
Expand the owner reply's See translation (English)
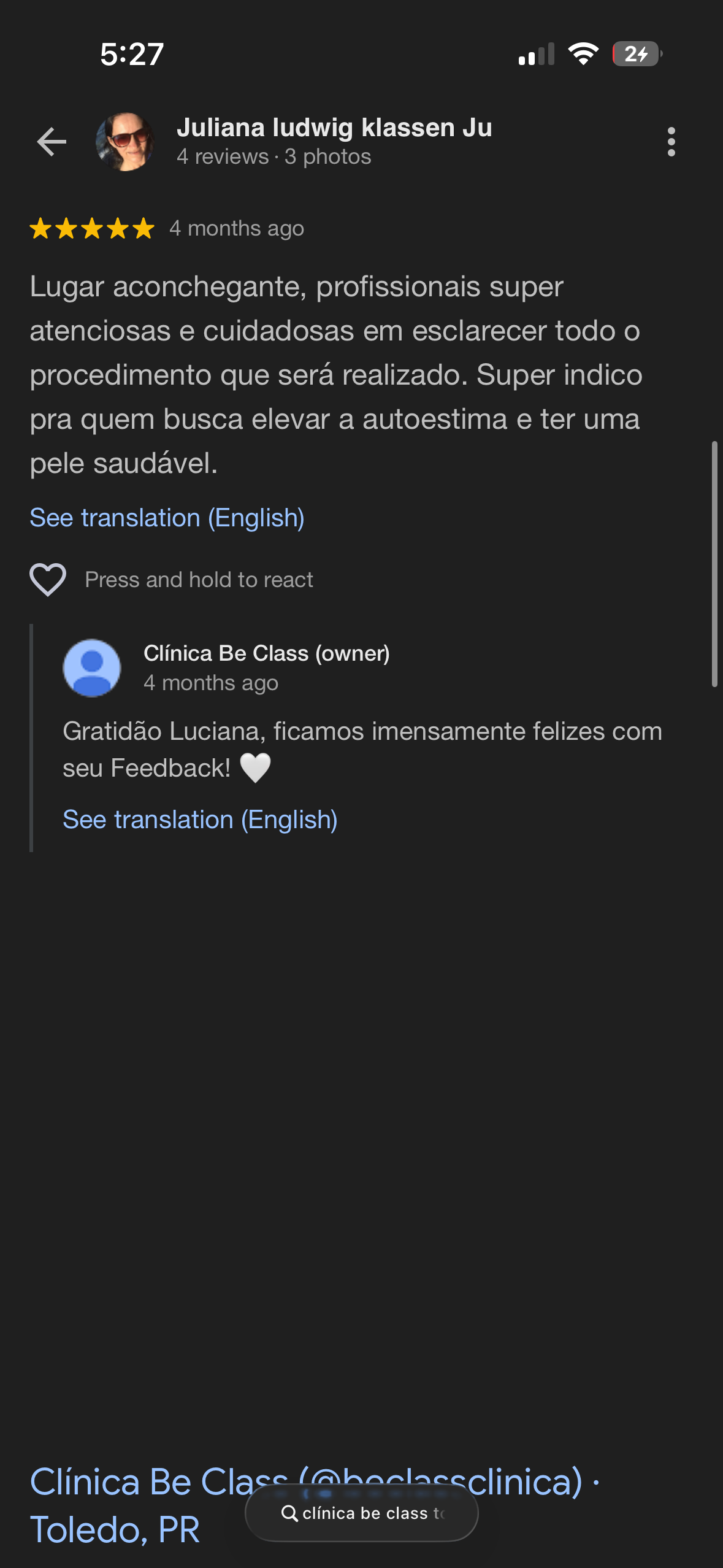point(200,820)
